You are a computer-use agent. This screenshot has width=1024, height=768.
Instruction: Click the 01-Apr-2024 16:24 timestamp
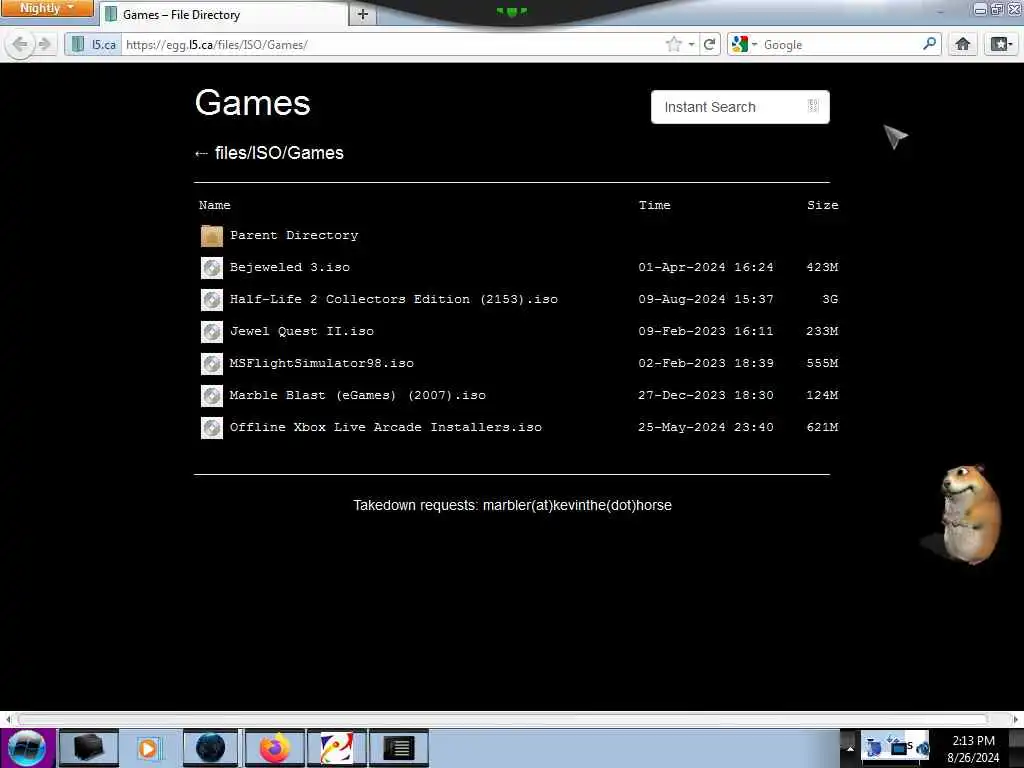coord(706,267)
